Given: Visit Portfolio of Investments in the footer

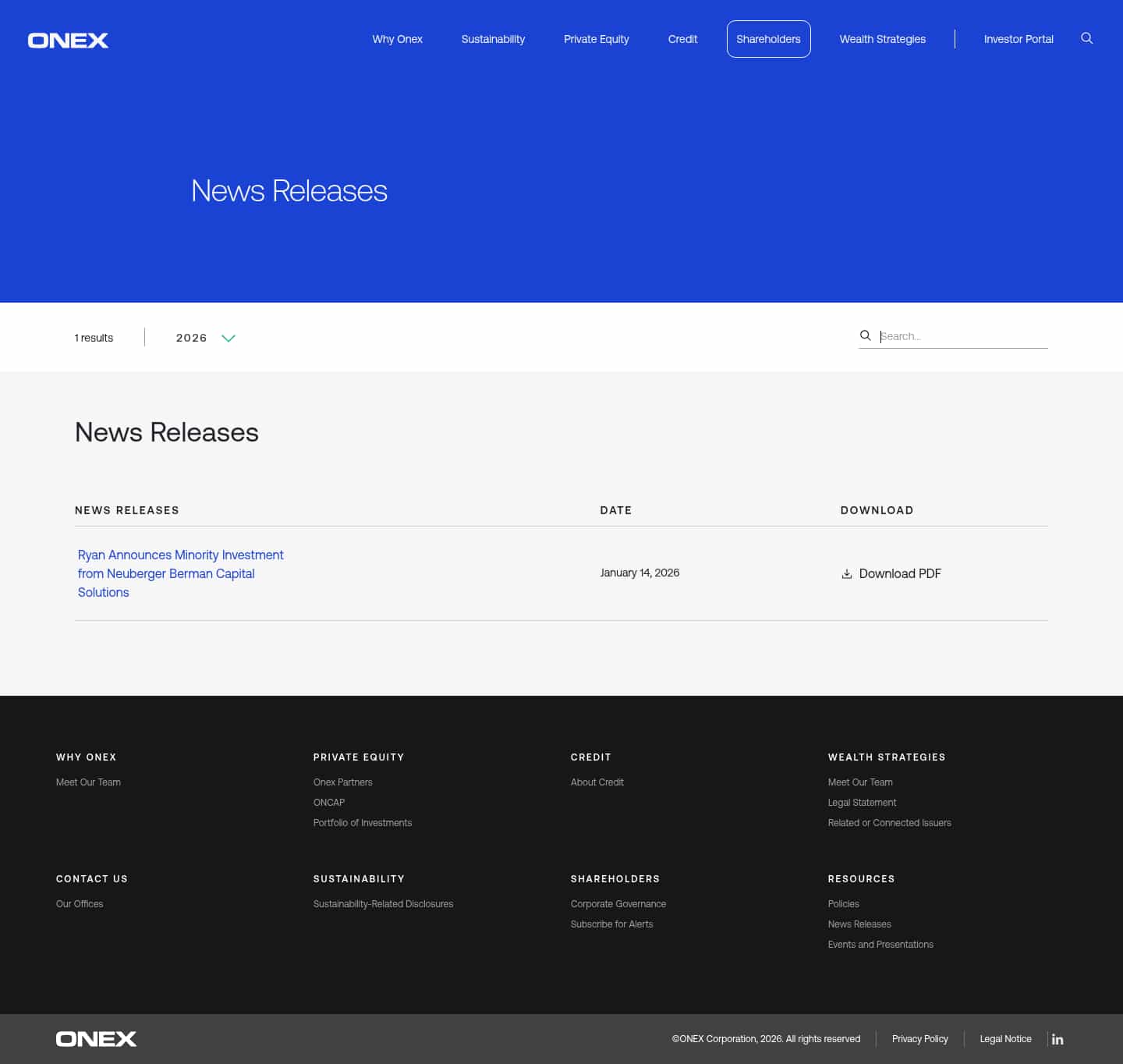Looking at the screenshot, I should (x=362, y=822).
